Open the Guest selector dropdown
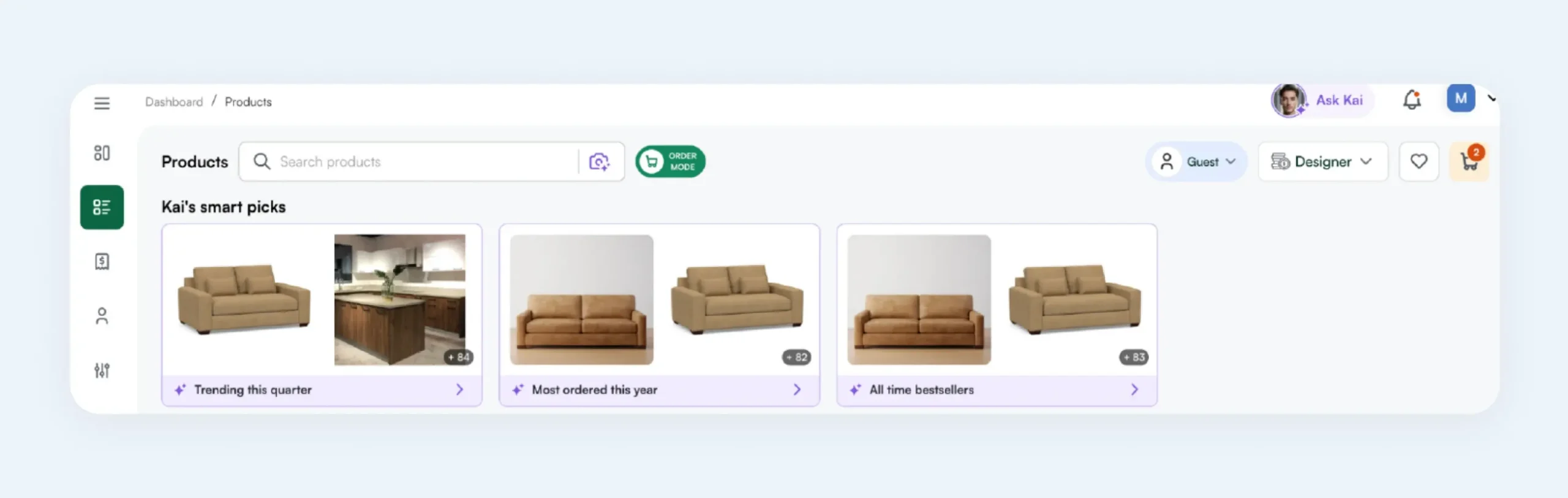Screen dimensions: 1568x498 (x=1196, y=161)
